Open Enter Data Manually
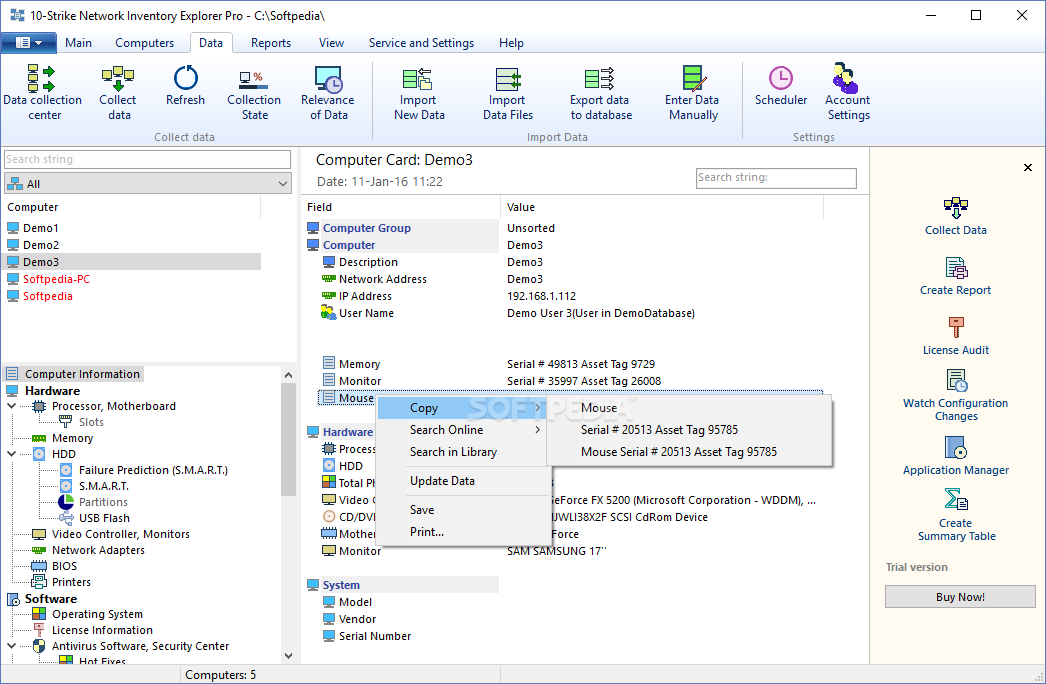Image resolution: width=1046 pixels, height=684 pixels. click(x=692, y=93)
